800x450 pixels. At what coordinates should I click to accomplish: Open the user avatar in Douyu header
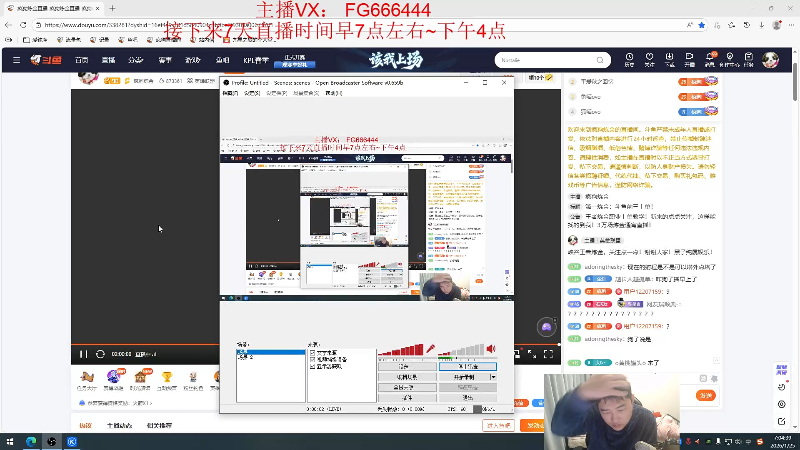click(x=770, y=60)
